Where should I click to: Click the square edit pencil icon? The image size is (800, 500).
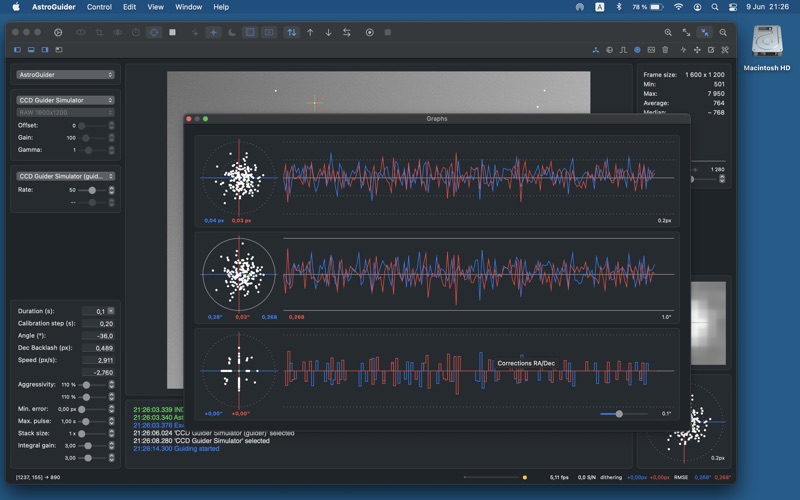pos(711,49)
